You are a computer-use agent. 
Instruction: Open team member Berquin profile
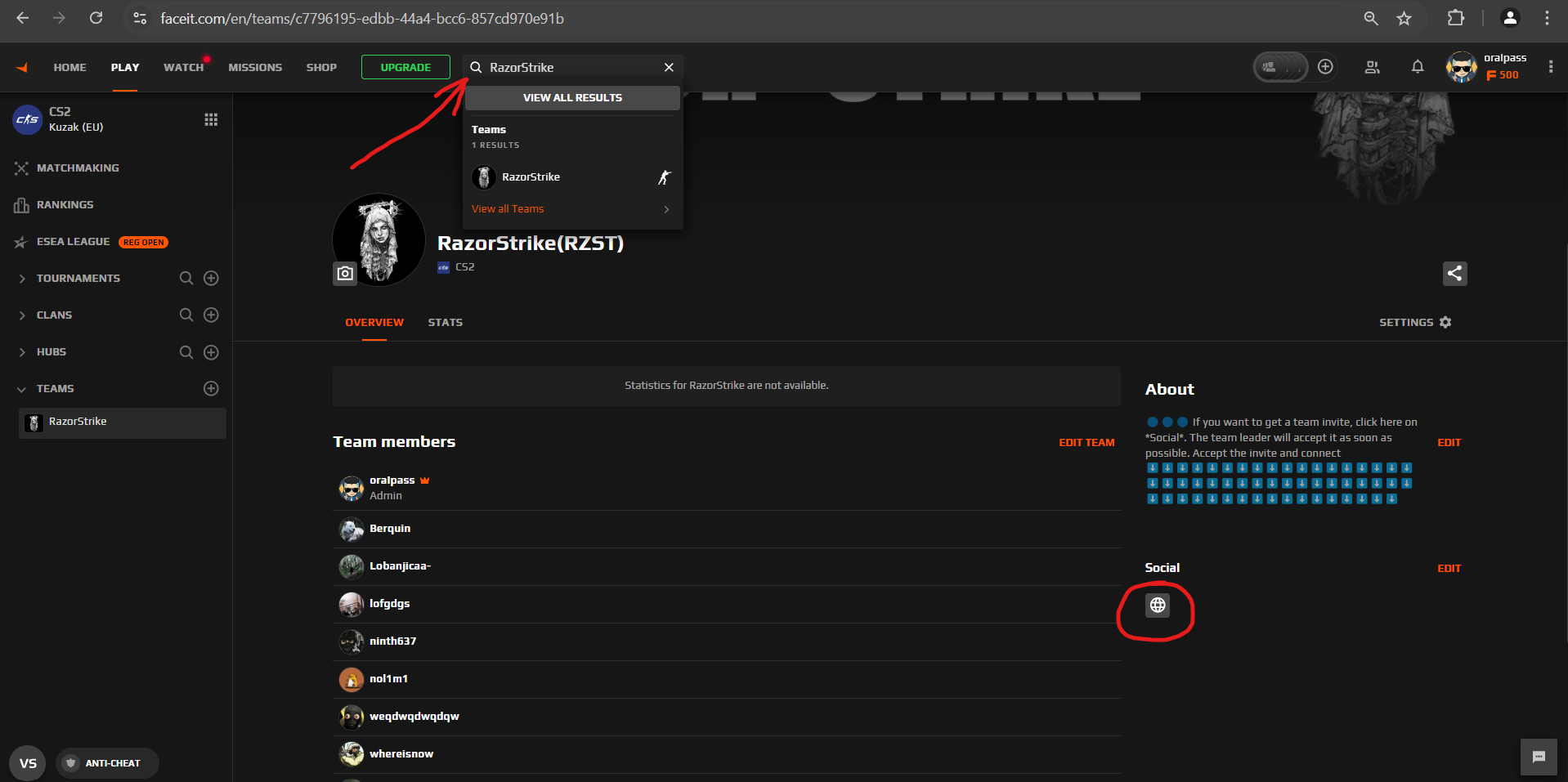point(390,529)
